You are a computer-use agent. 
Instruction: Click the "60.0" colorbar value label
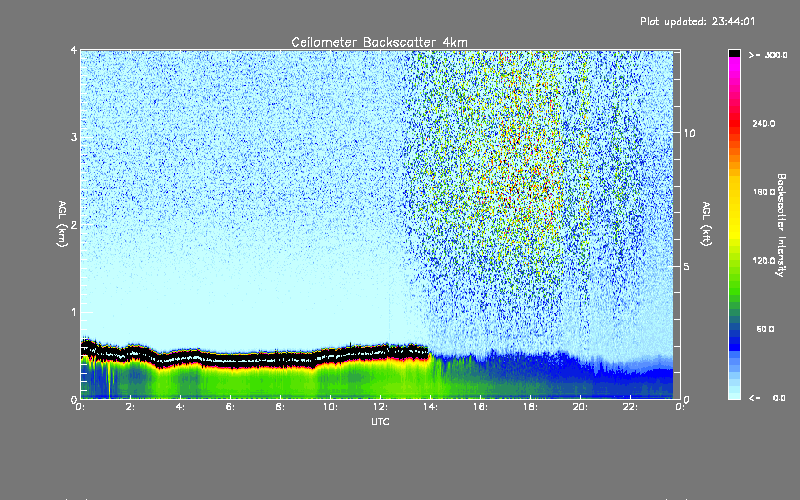(765, 330)
